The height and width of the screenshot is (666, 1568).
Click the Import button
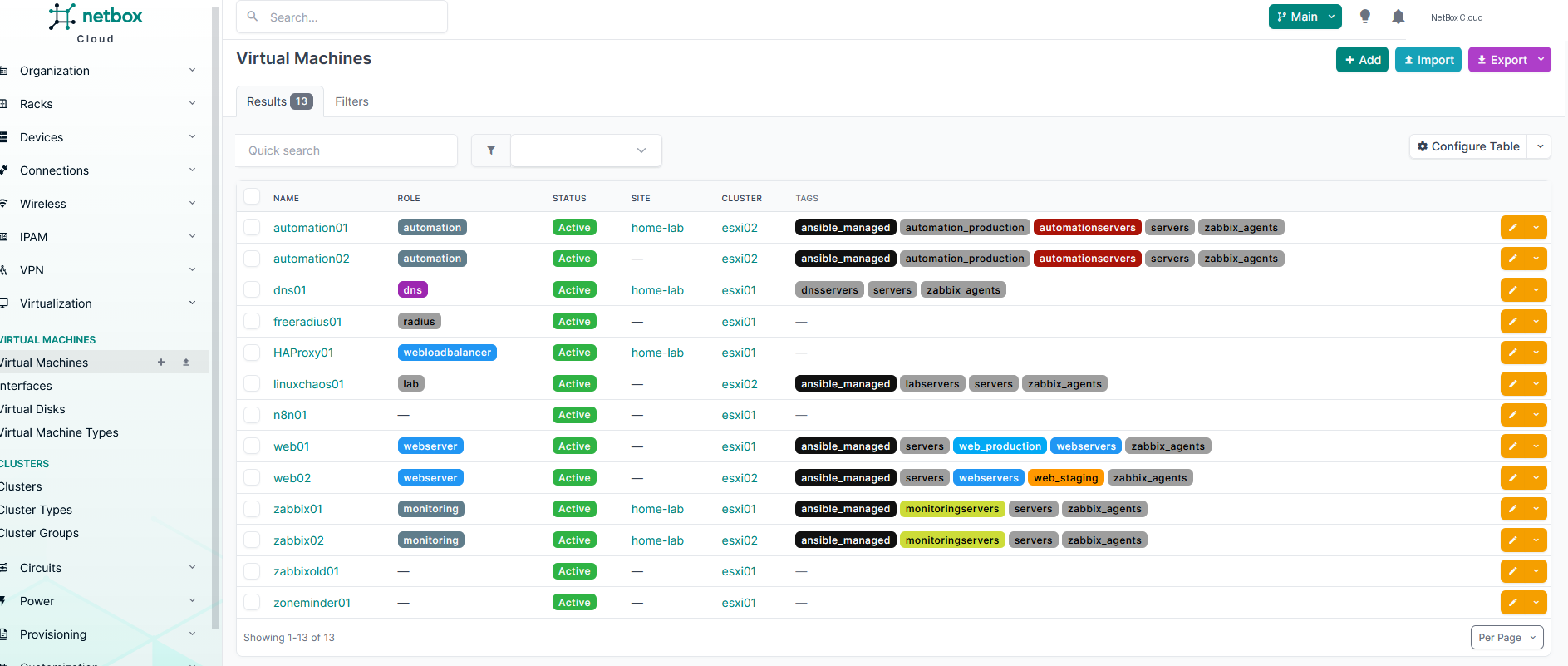1428,60
